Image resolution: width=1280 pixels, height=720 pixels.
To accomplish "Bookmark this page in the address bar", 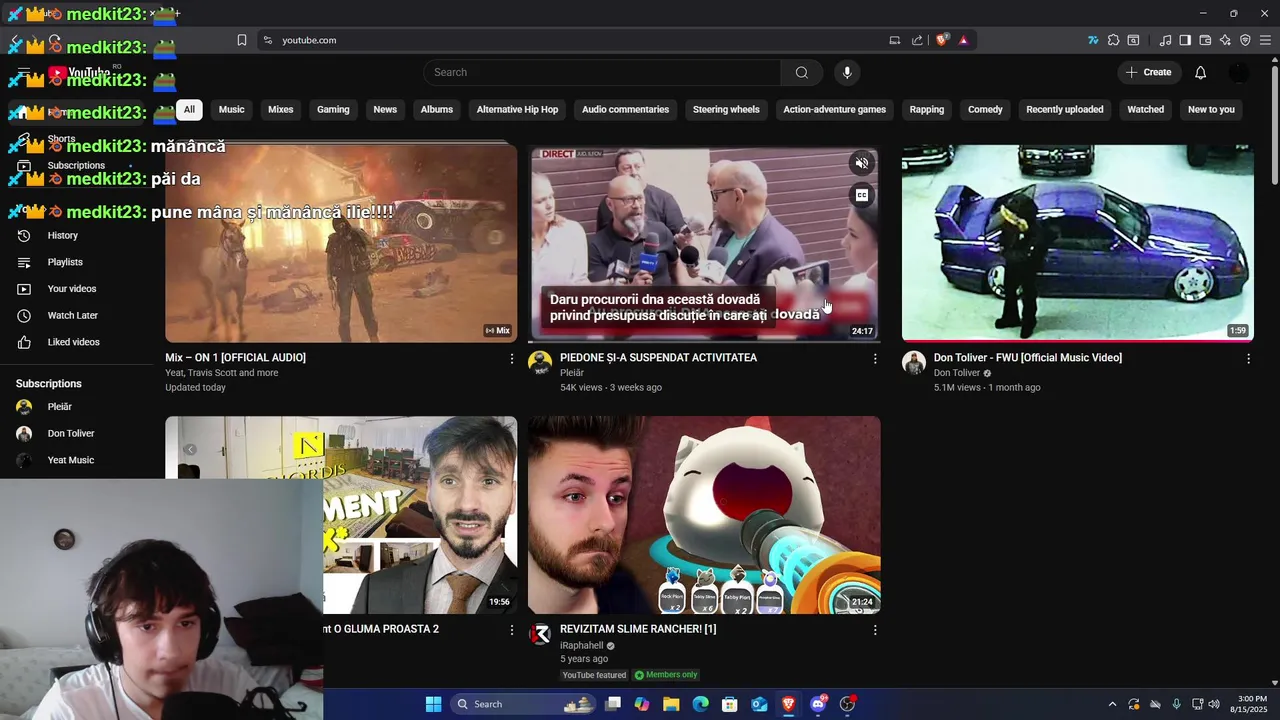I will click(x=242, y=40).
